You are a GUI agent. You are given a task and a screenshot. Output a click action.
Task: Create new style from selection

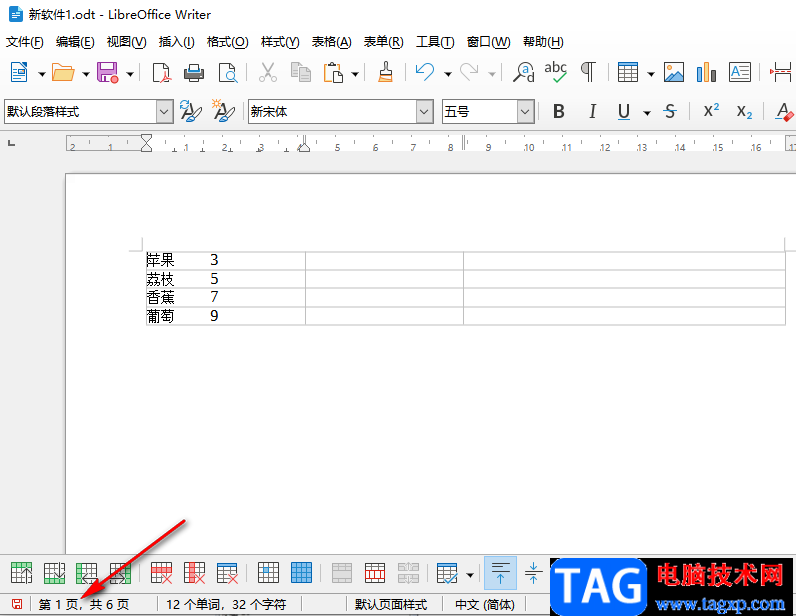[223, 111]
